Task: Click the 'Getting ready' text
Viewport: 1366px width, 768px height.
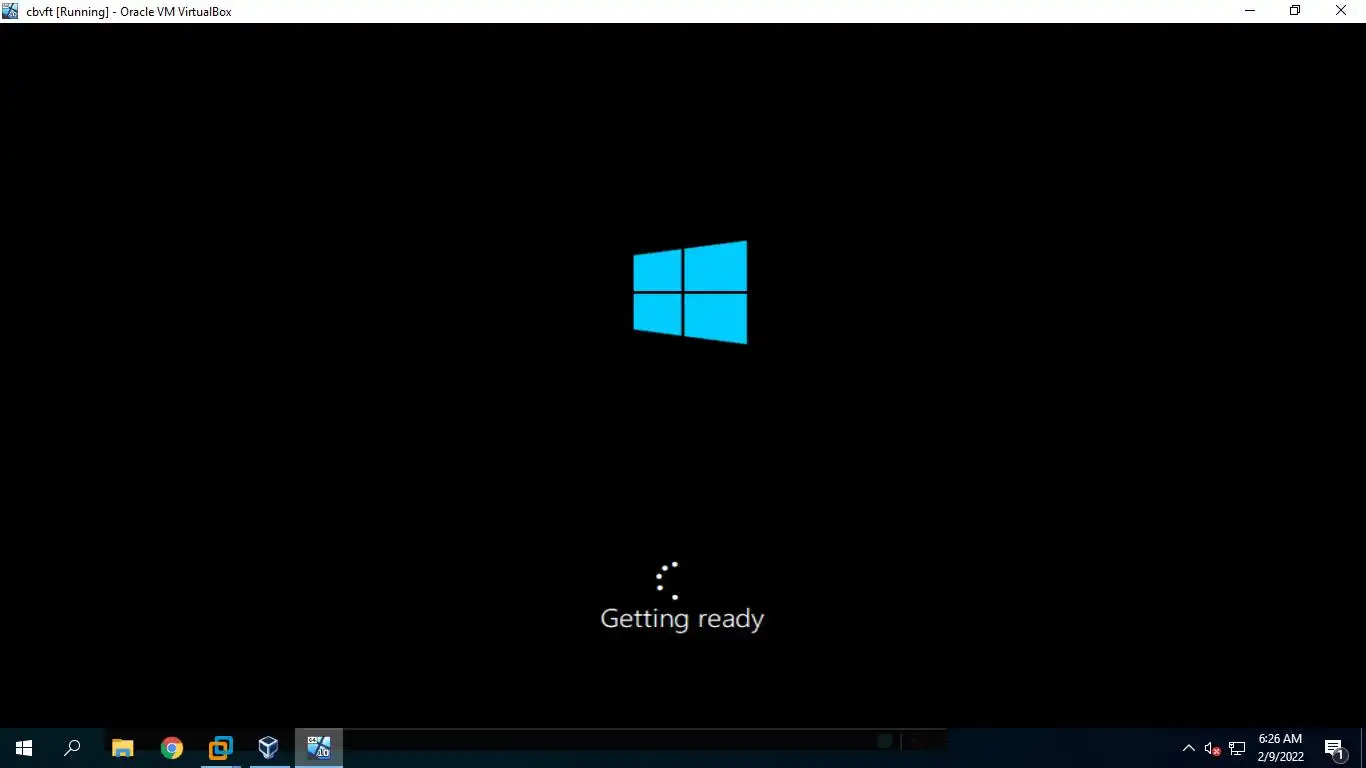Action: 682,619
